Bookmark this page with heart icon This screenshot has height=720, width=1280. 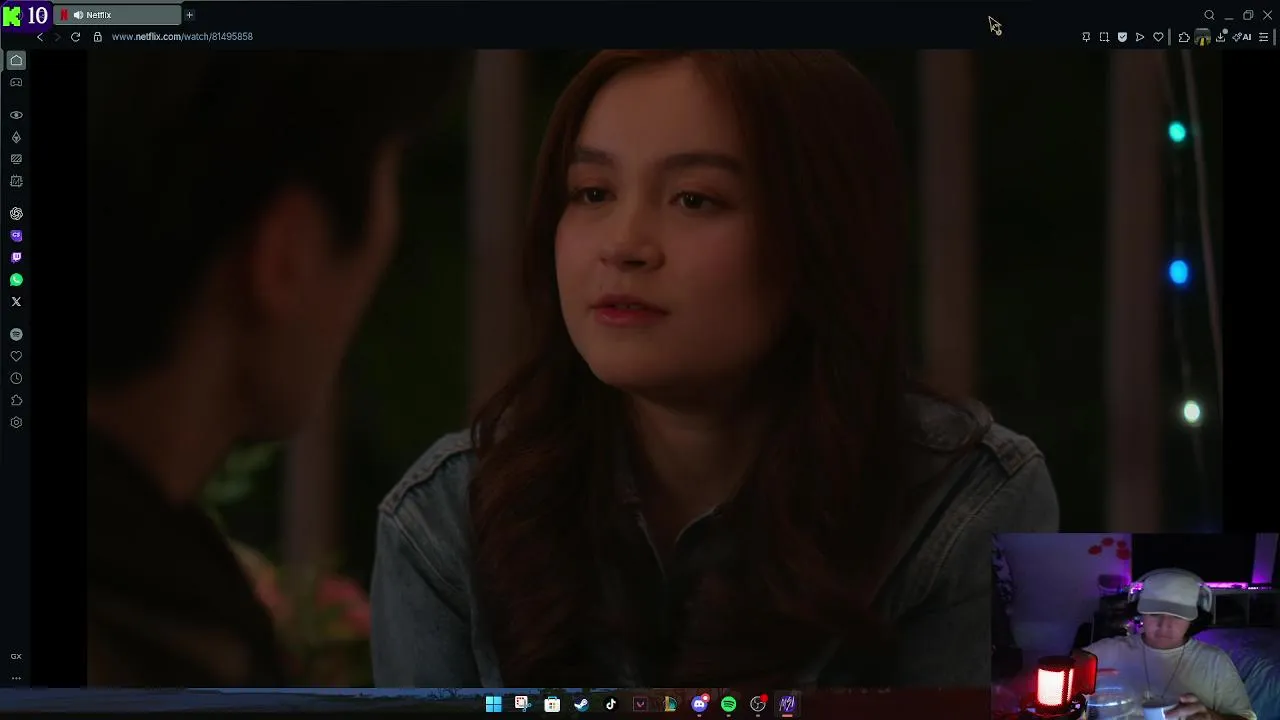(x=1158, y=37)
